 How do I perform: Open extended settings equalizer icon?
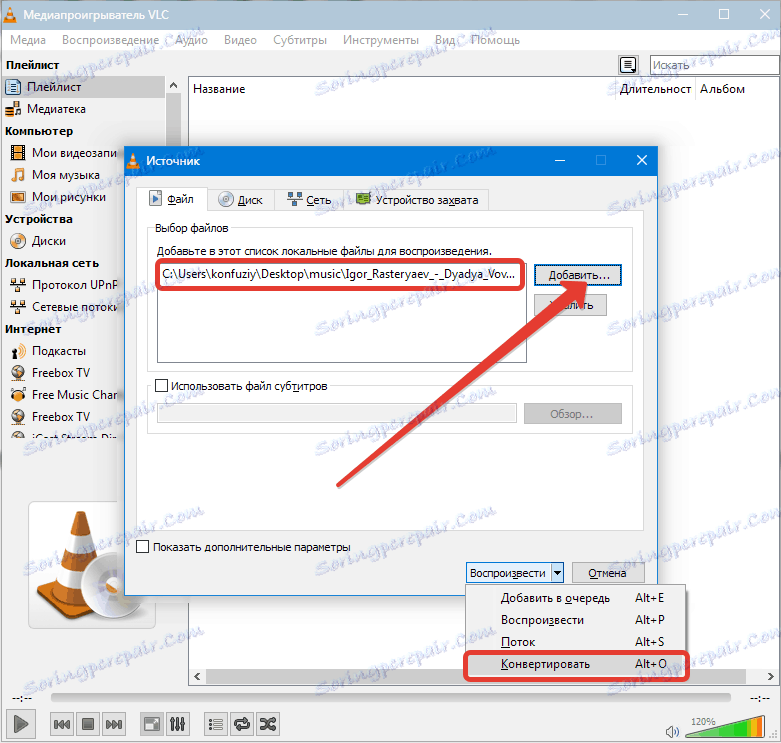click(x=177, y=724)
